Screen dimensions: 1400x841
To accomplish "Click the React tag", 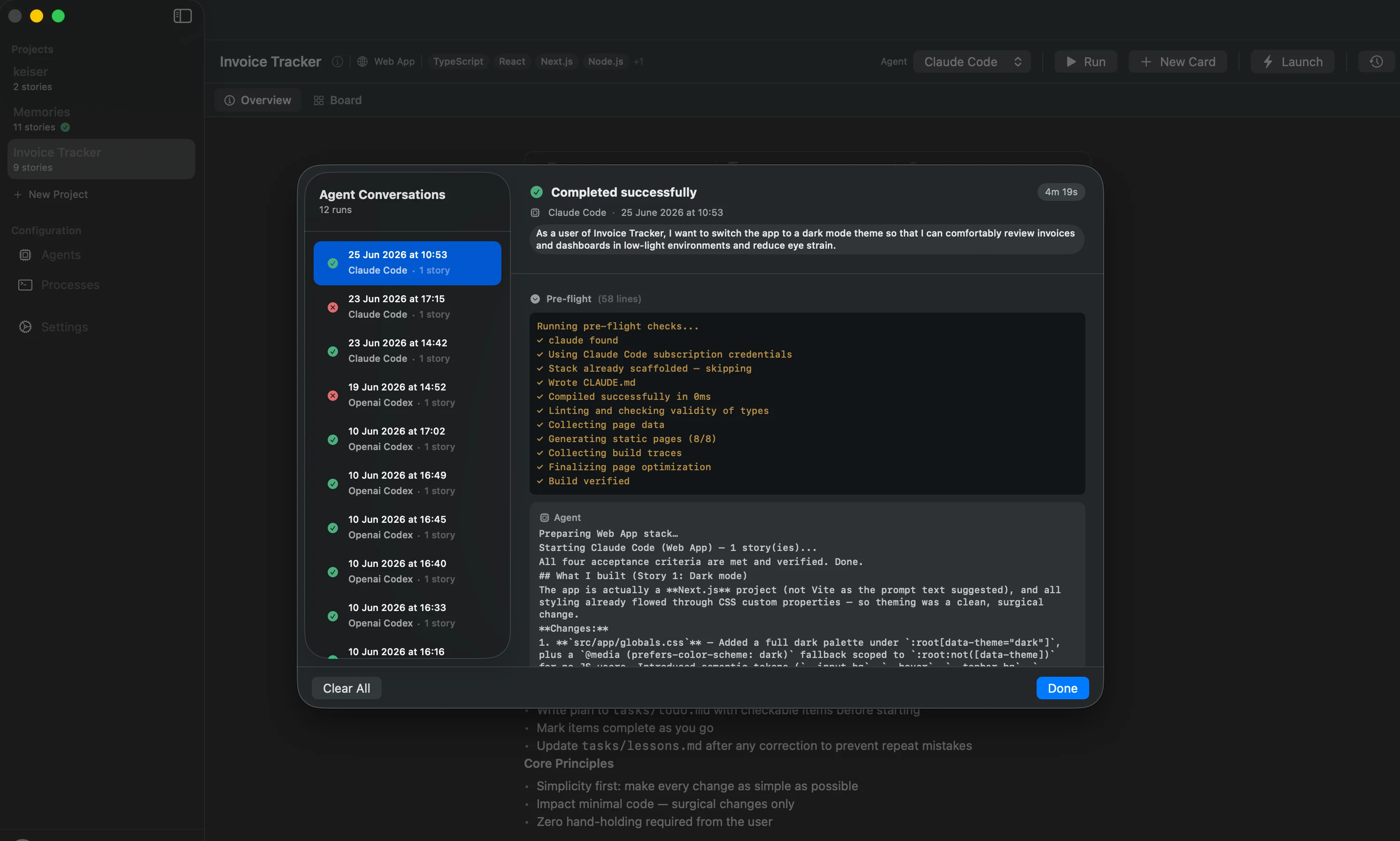I will pos(512,61).
